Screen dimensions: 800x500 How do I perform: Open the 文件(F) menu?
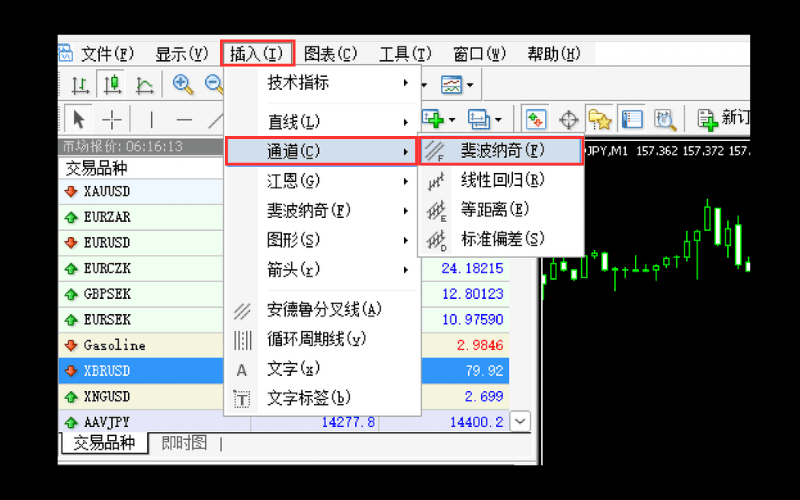108,54
